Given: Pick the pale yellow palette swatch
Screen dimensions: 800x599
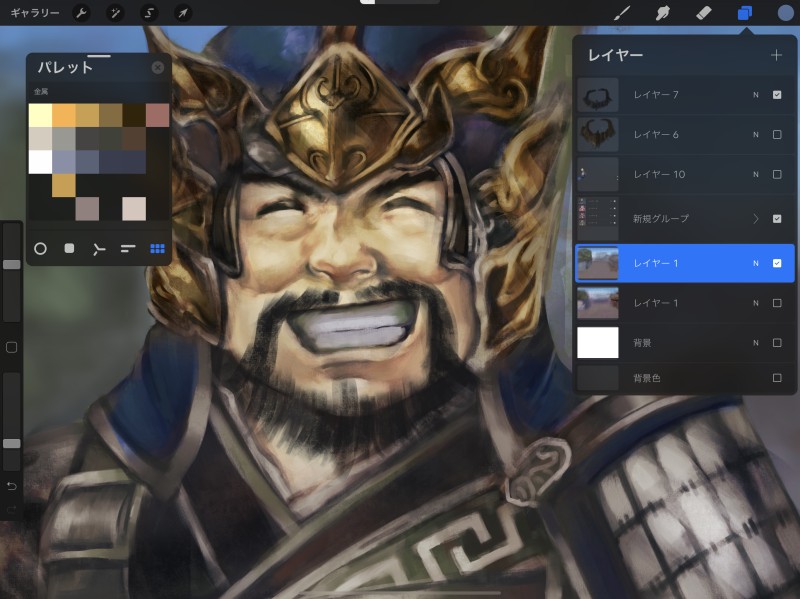Looking at the screenshot, I should (40, 115).
